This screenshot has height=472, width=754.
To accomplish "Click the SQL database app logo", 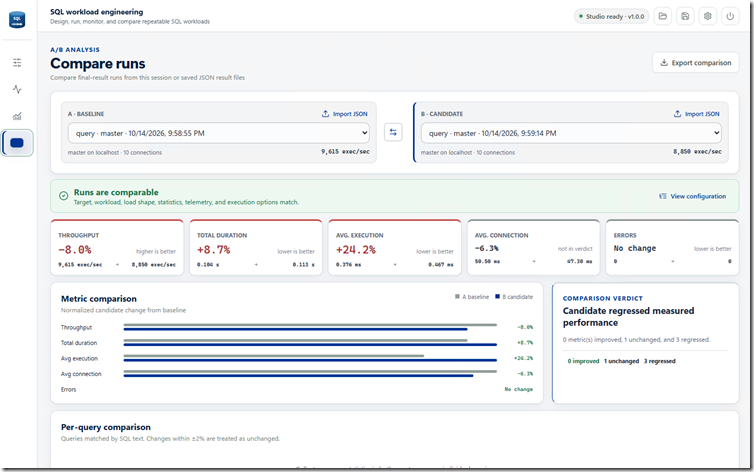I will click(17, 20).
